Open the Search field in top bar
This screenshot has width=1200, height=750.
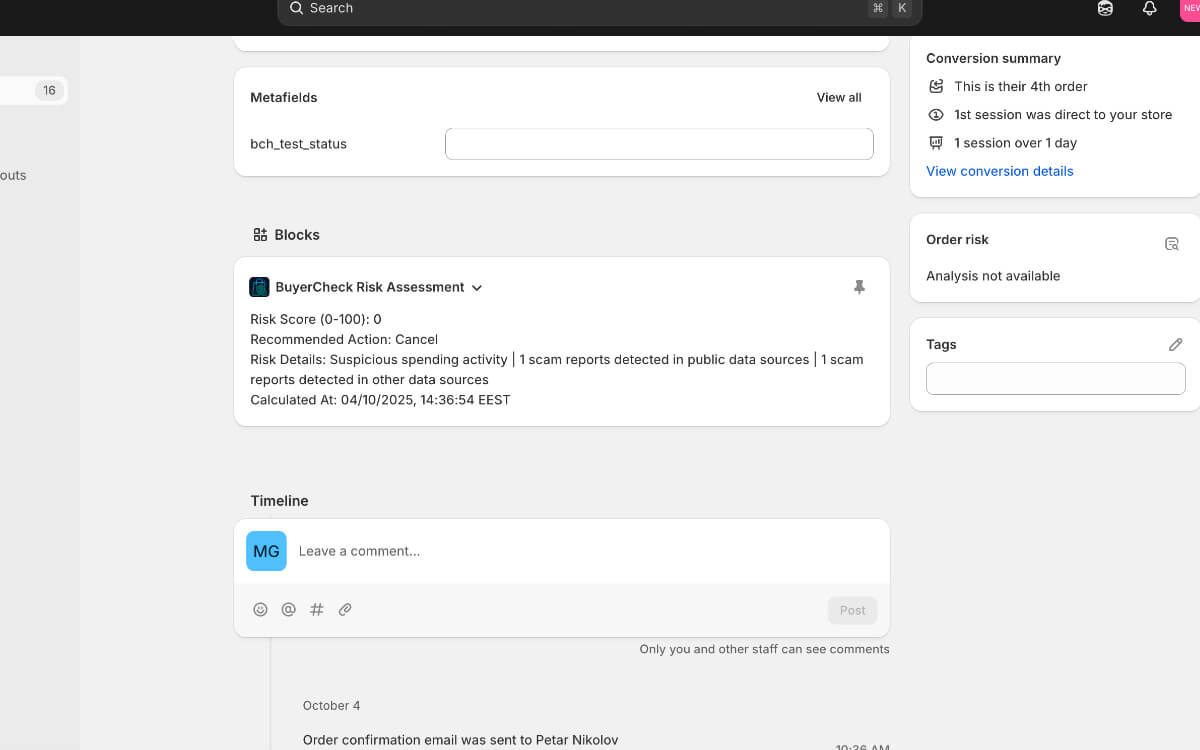(599, 9)
